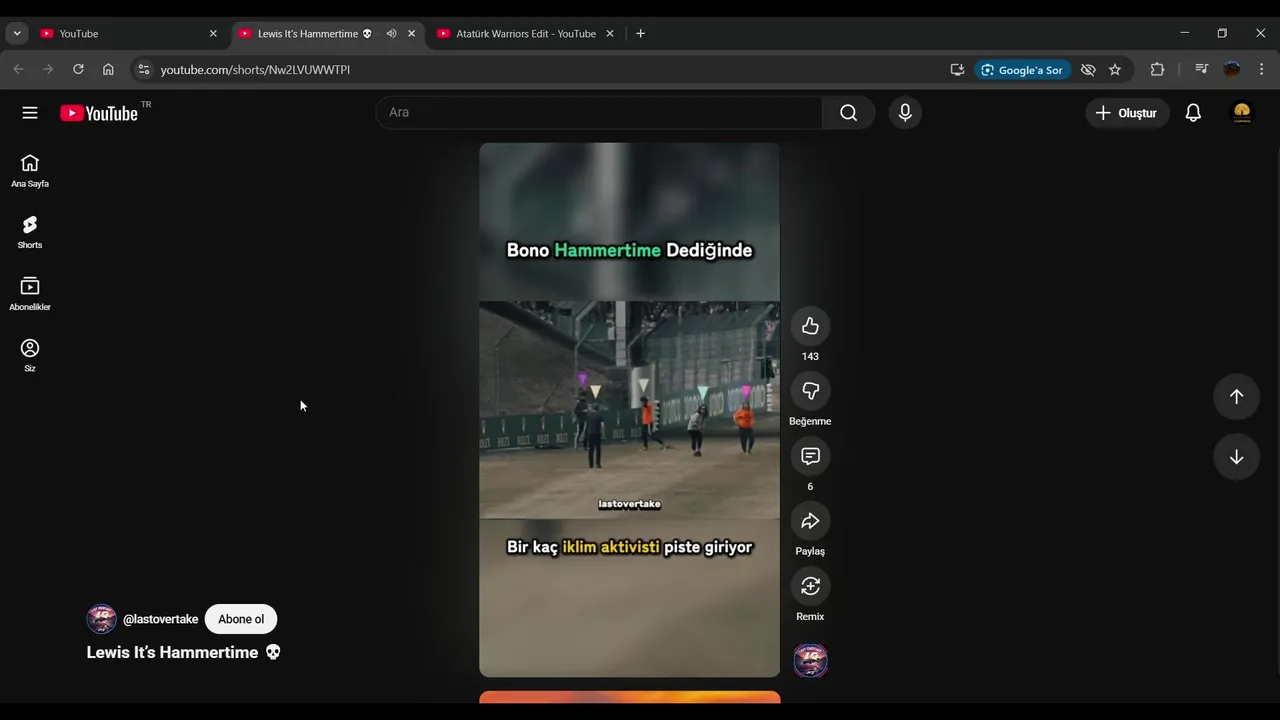The width and height of the screenshot is (1280, 720).
Task: Bookmark this page with star icon
Action: 1115,69
